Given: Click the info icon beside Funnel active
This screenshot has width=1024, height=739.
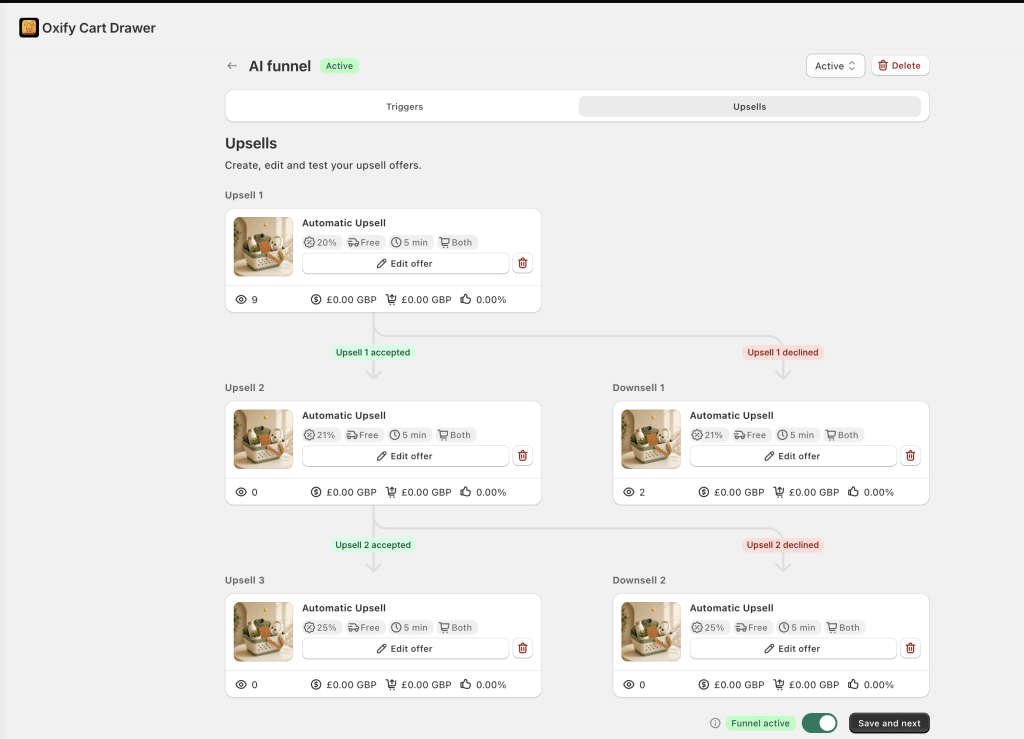Looking at the screenshot, I should pos(715,723).
